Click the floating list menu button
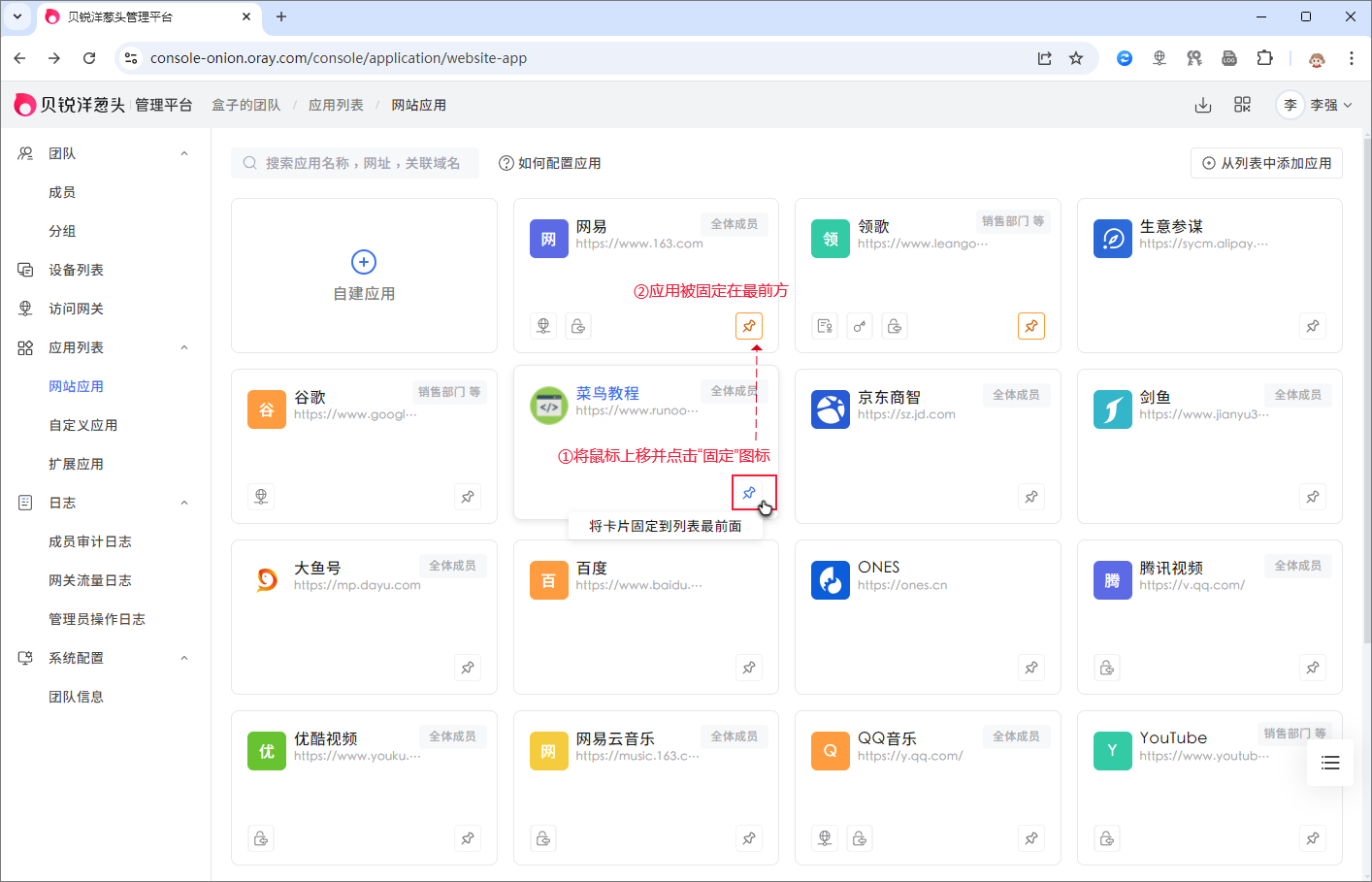 [x=1330, y=763]
